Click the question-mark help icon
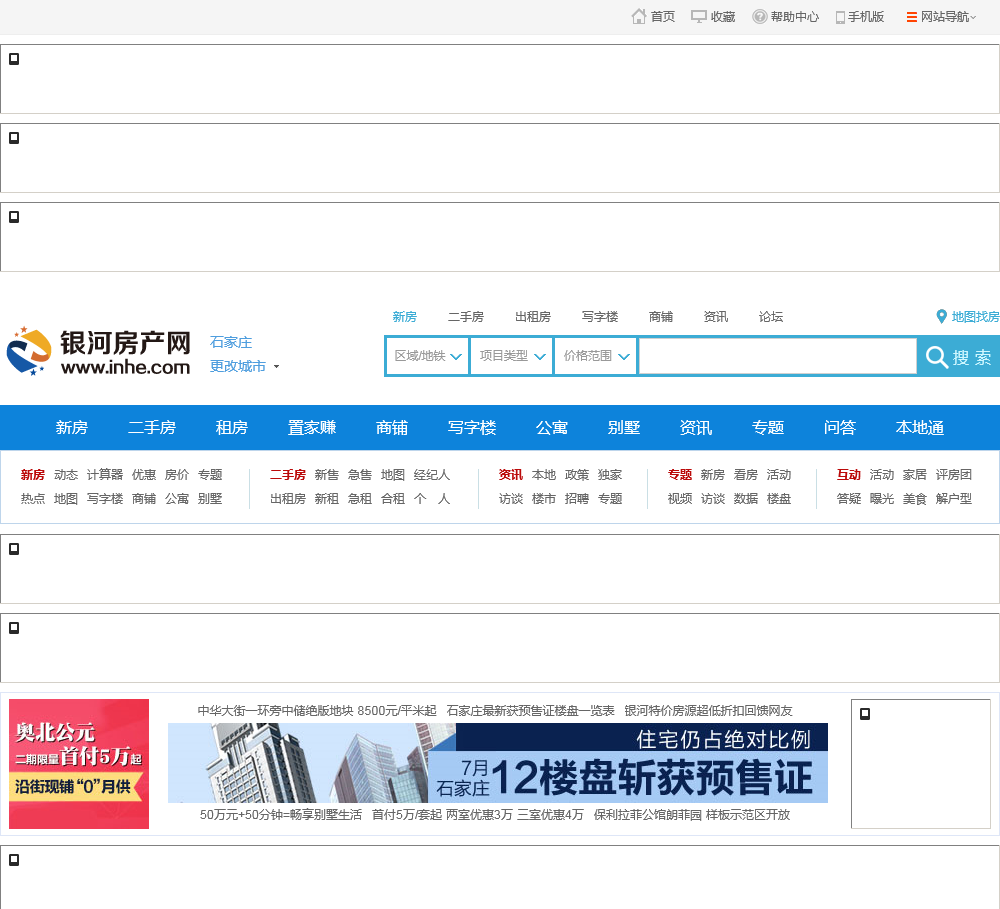 760,17
